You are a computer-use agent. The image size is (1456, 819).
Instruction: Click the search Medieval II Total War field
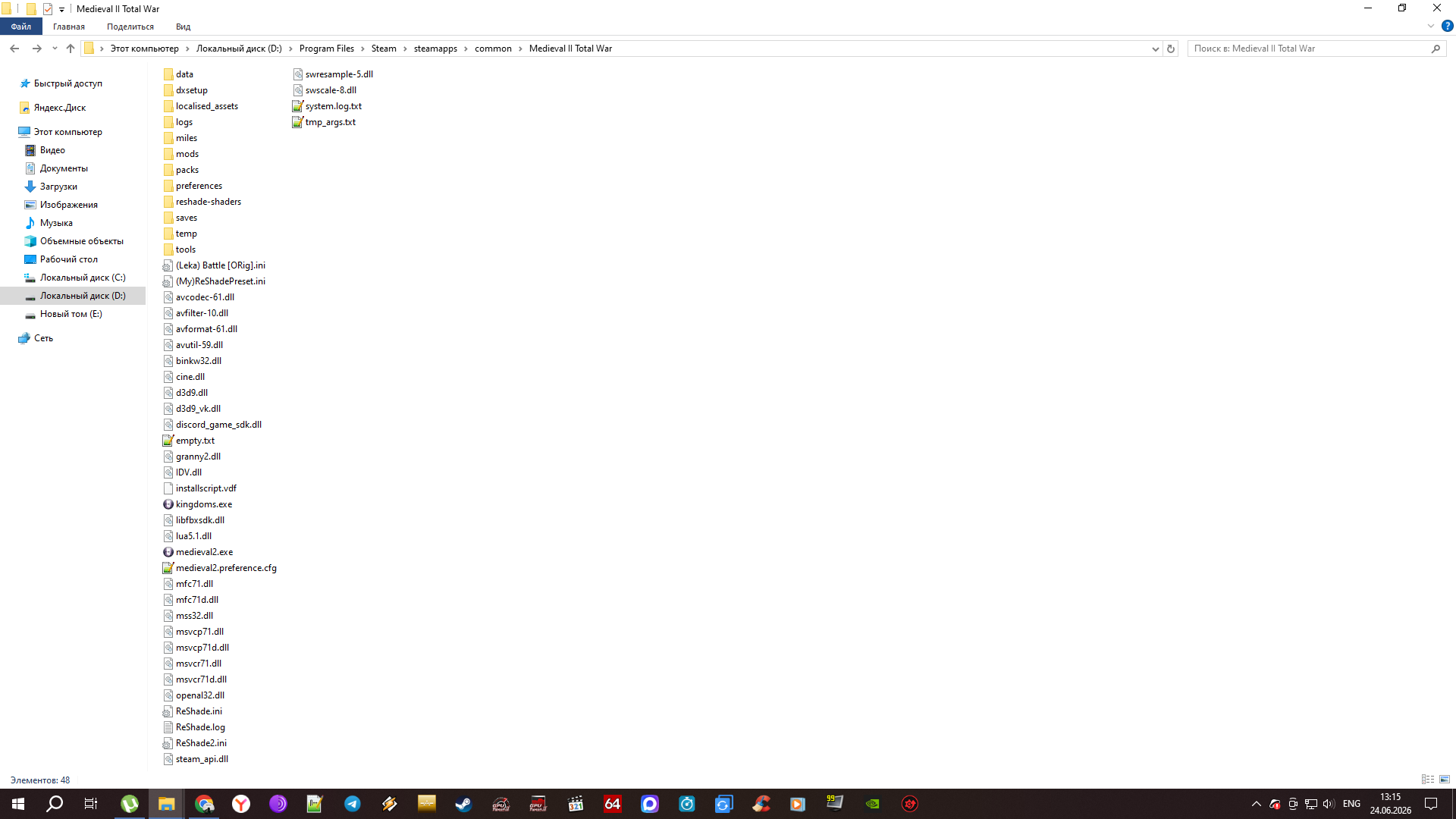(1310, 49)
